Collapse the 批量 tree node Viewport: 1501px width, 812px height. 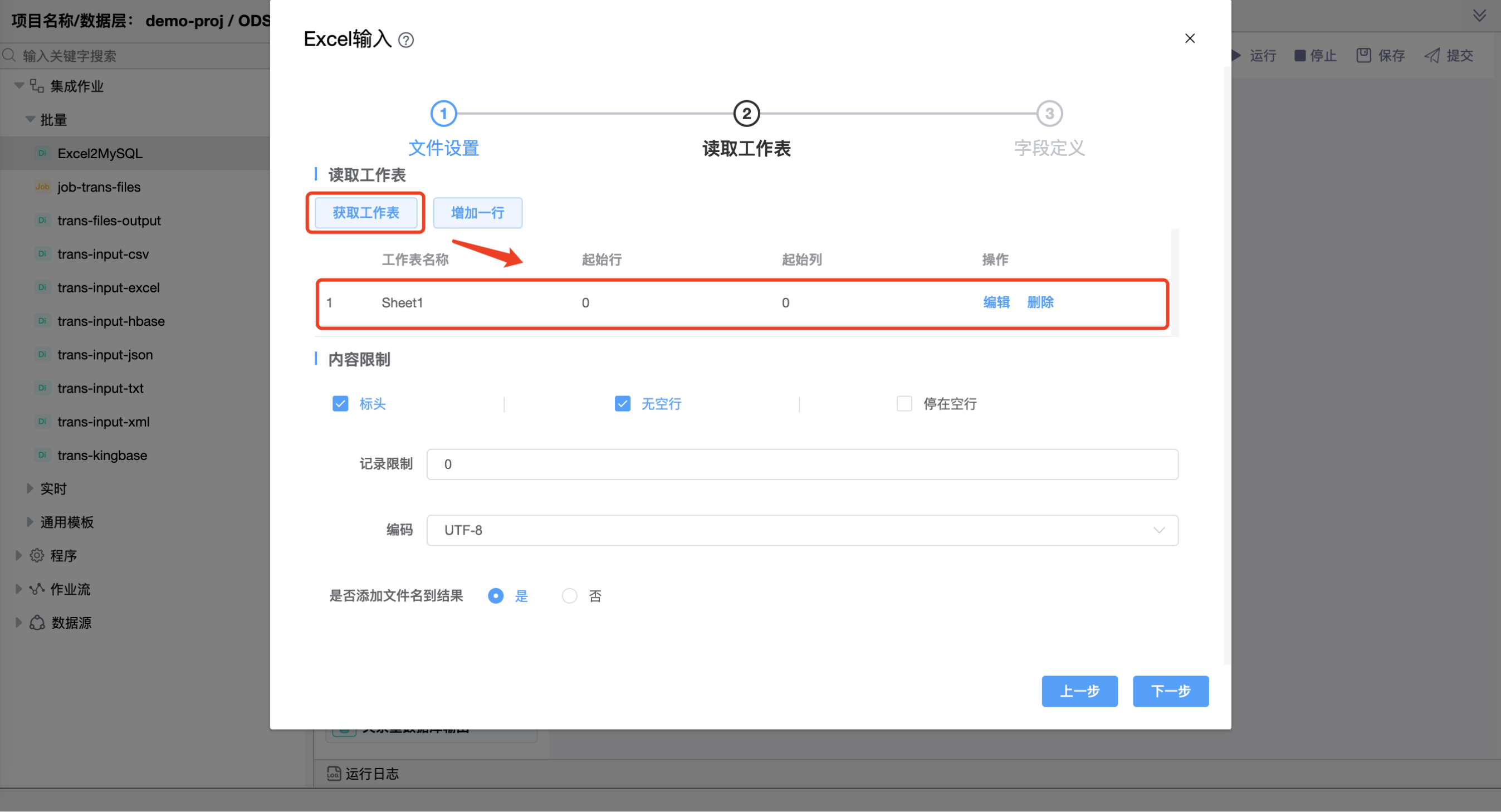click(x=30, y=119)
